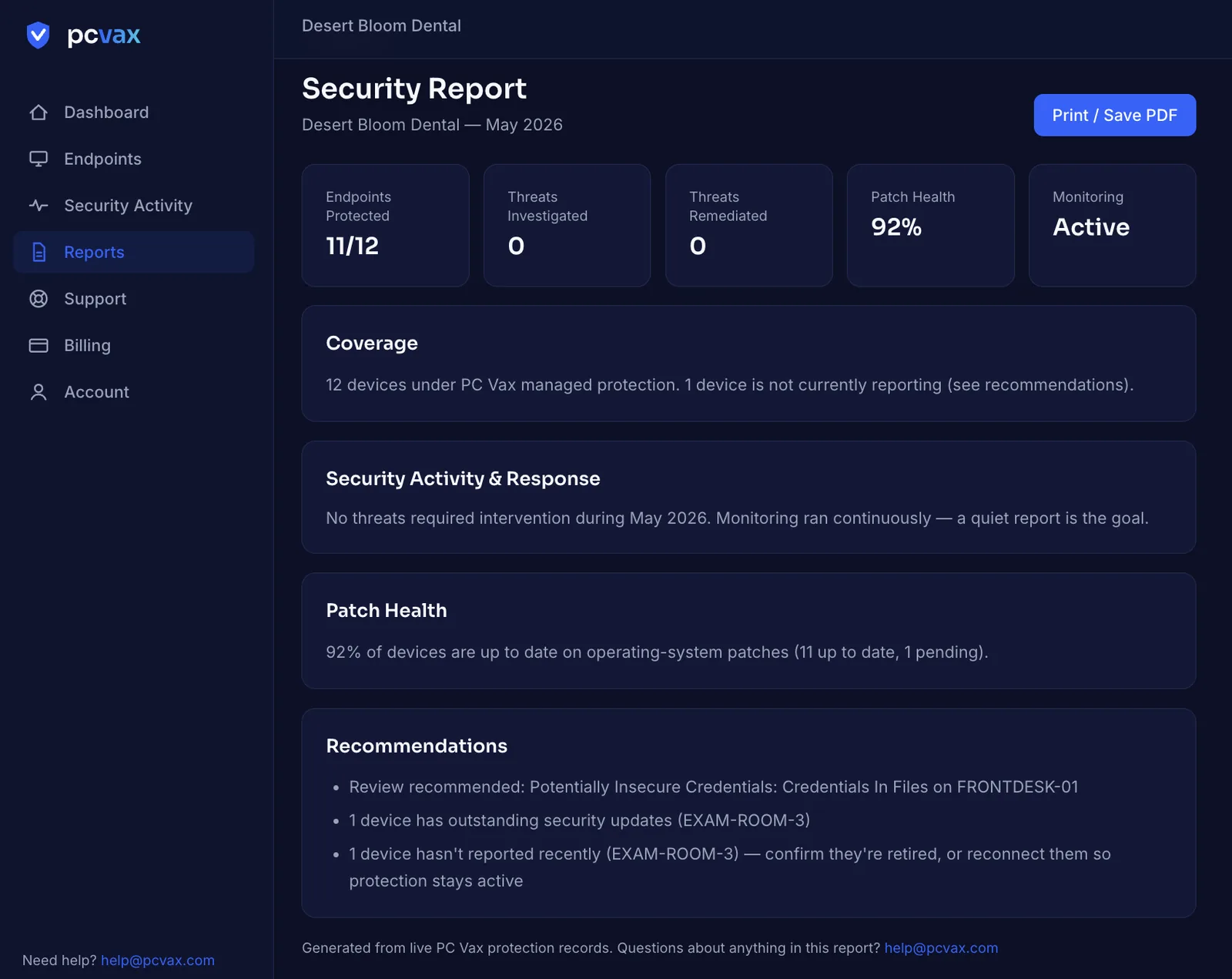Click the Security Activity & Response heading

(x=463, y=478)
